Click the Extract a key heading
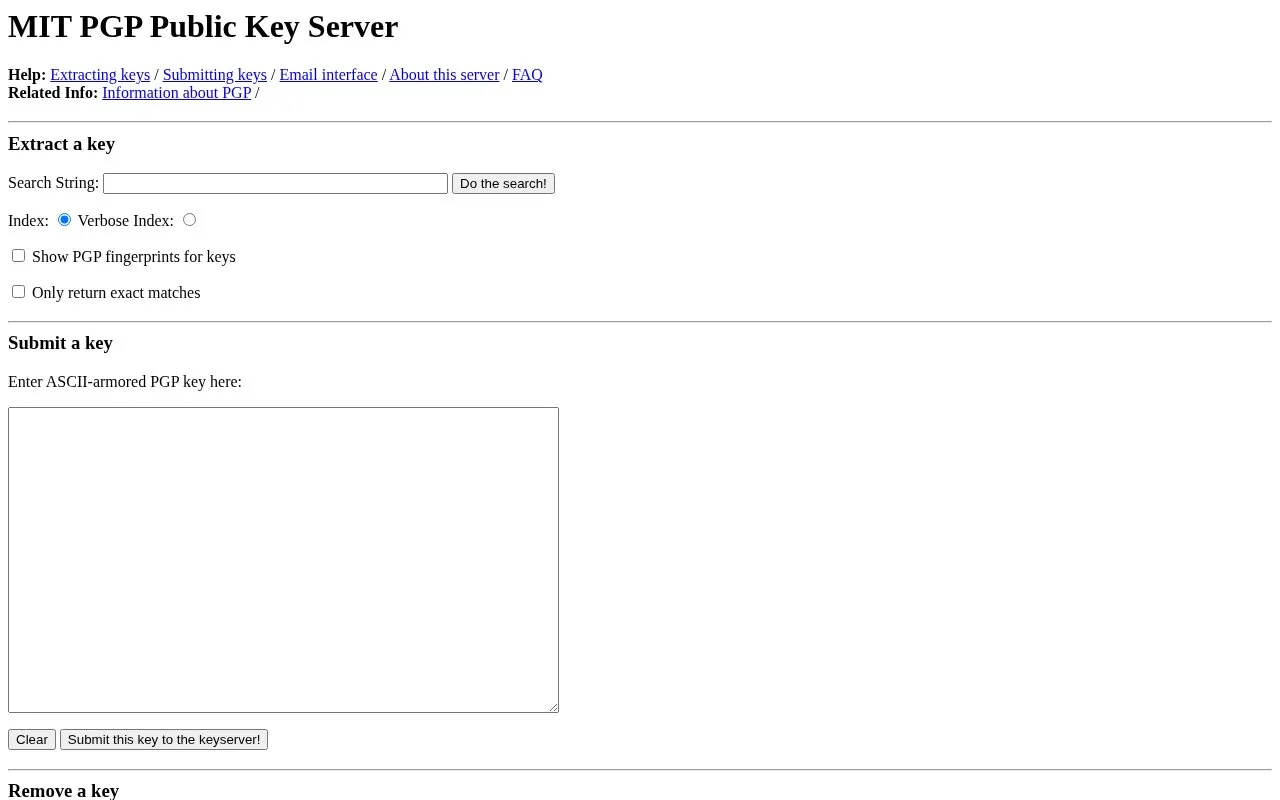 coord(61,144)
